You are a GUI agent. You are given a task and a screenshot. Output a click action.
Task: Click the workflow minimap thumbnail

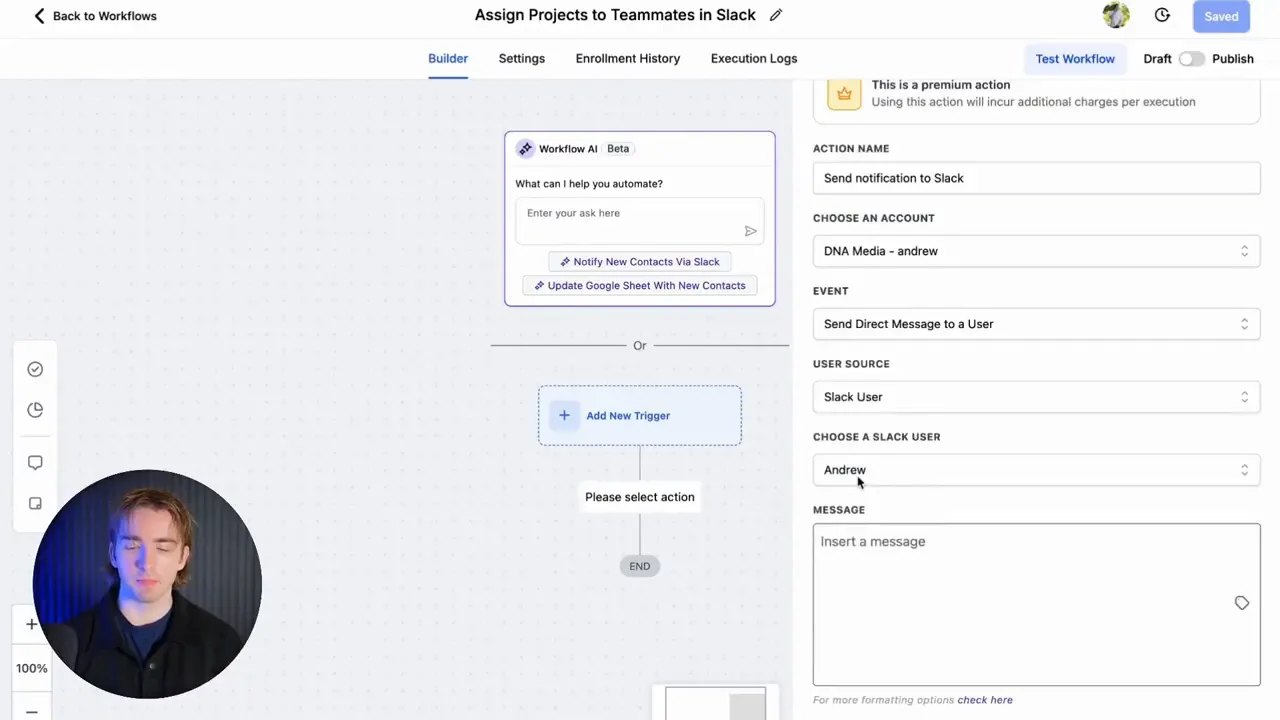716,704
